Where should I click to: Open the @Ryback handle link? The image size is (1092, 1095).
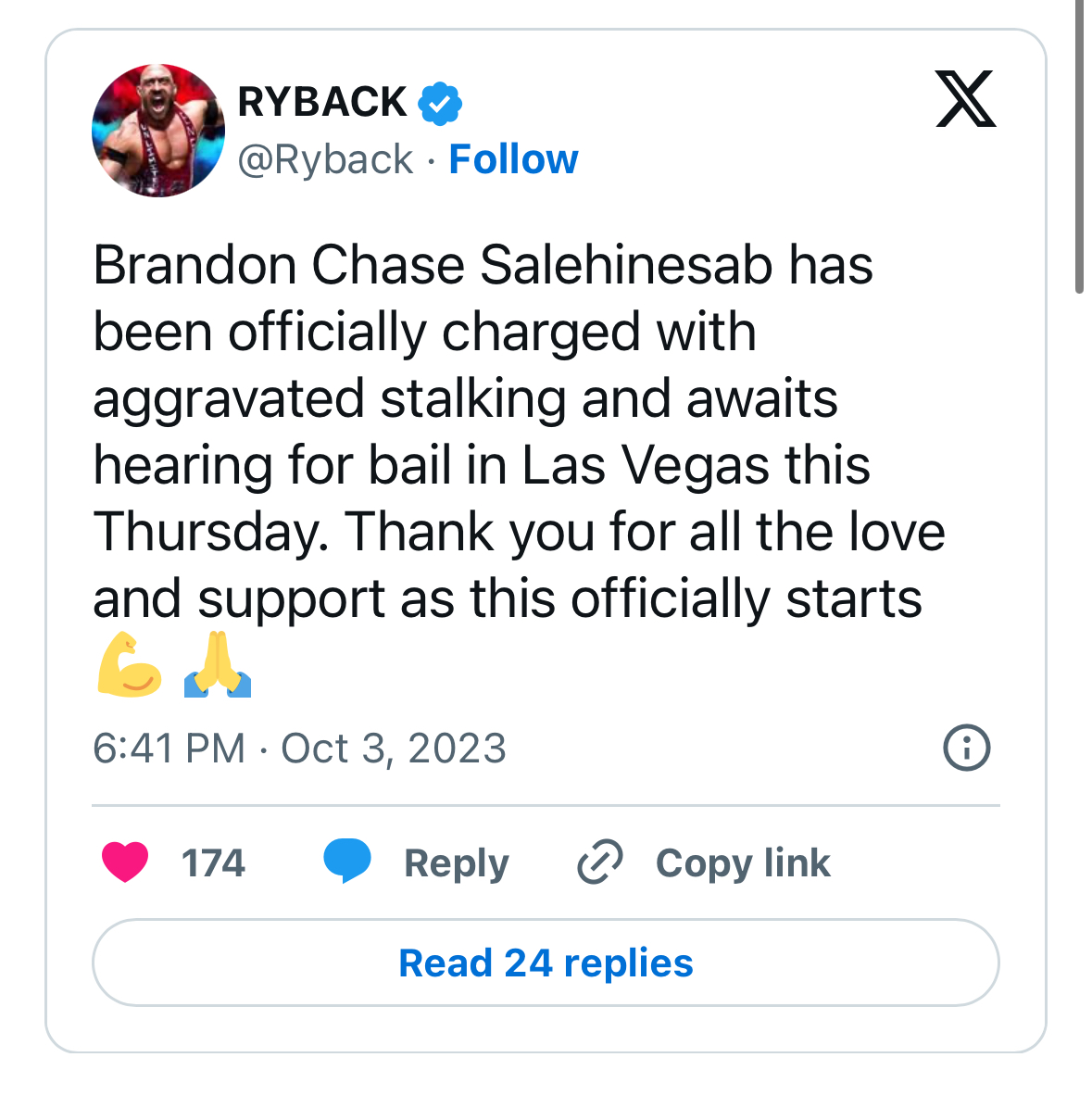tap(325, 159)
